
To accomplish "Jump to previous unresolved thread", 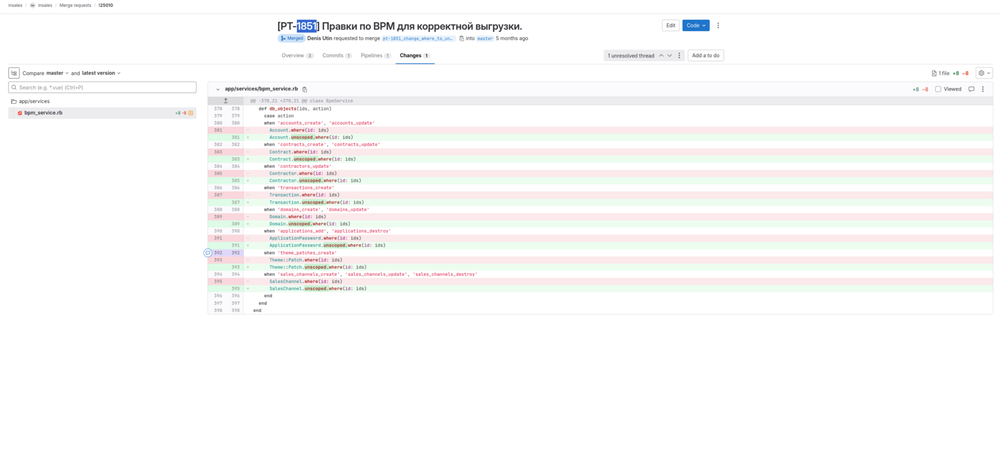I will [x=661, y=56].
